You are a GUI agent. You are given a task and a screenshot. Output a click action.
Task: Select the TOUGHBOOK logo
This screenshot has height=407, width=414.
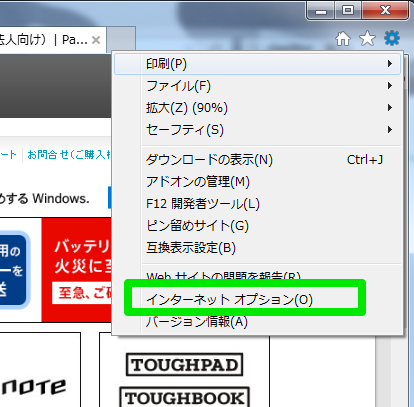coord(184,397)
